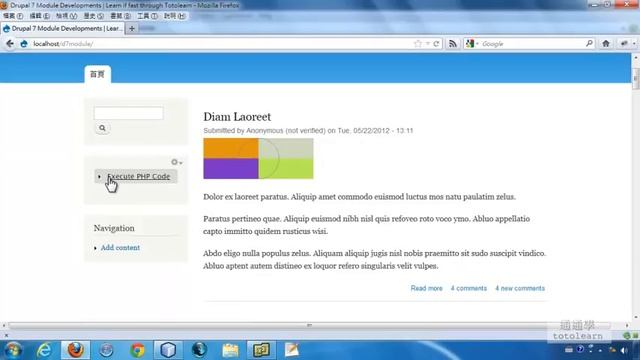Open the sixth Firefox menu (工具)
640x360 pixels.
click(x=147, y=16)
